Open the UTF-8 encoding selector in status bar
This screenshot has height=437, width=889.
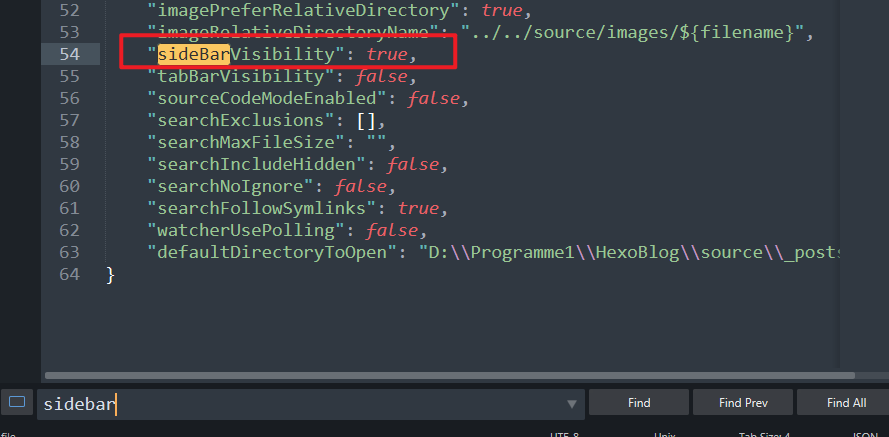coord(564,434)
